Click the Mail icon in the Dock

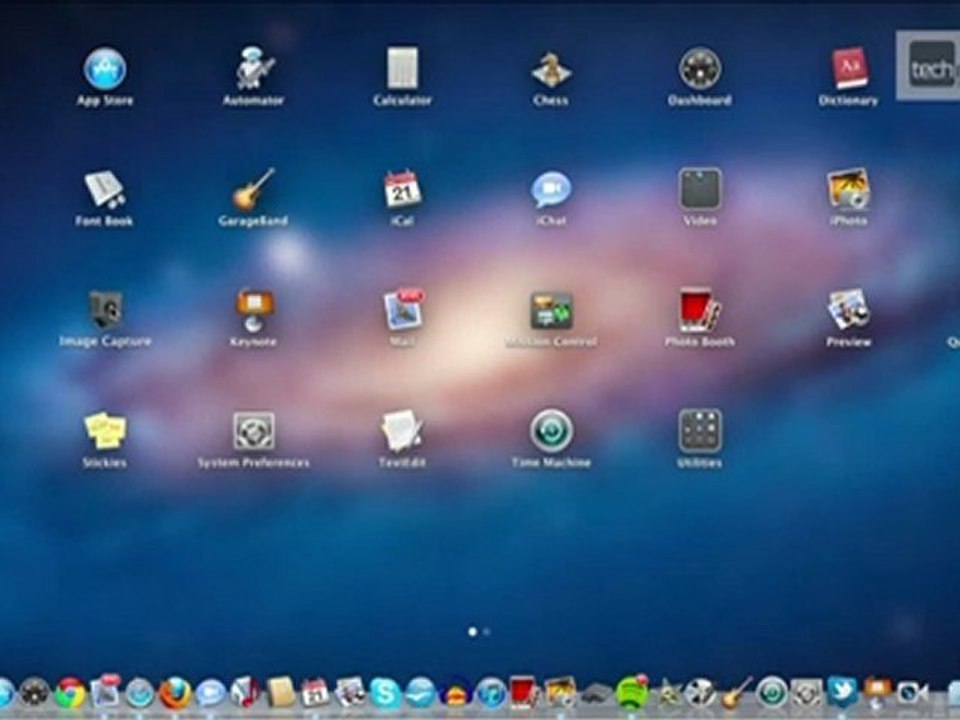[106, 692]
